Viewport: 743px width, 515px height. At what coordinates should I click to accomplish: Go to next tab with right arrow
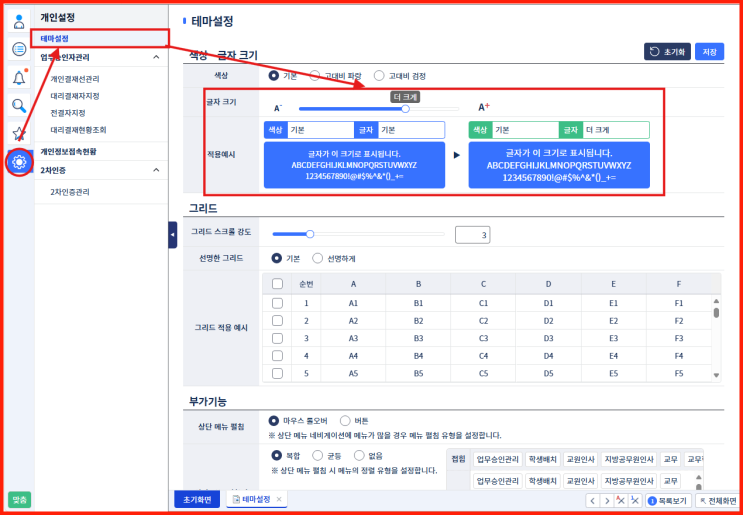(x=607, y=500)
